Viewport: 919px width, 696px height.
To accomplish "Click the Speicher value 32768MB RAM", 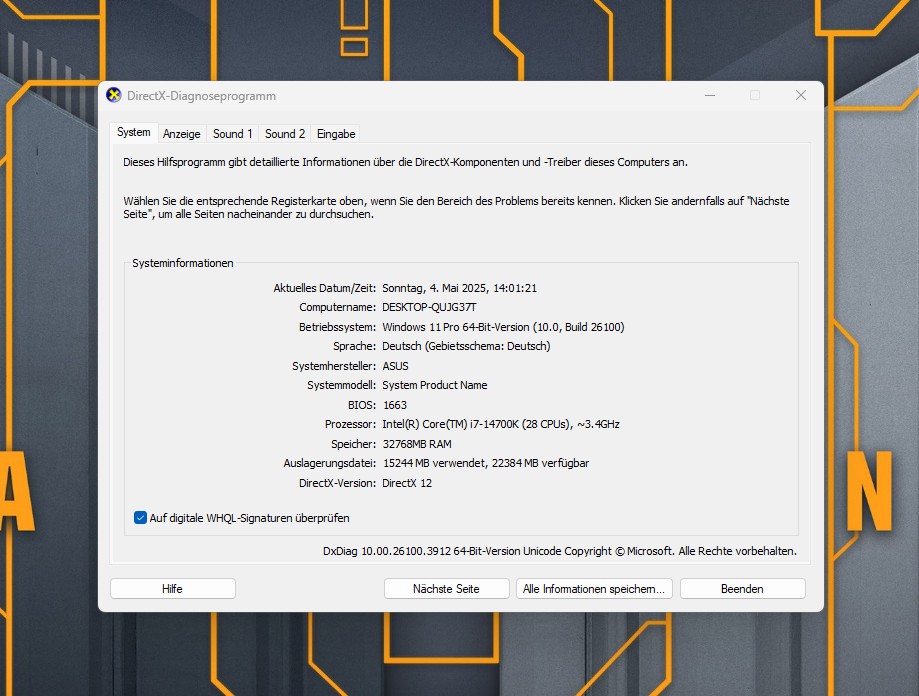I will (x=416, y=444).
